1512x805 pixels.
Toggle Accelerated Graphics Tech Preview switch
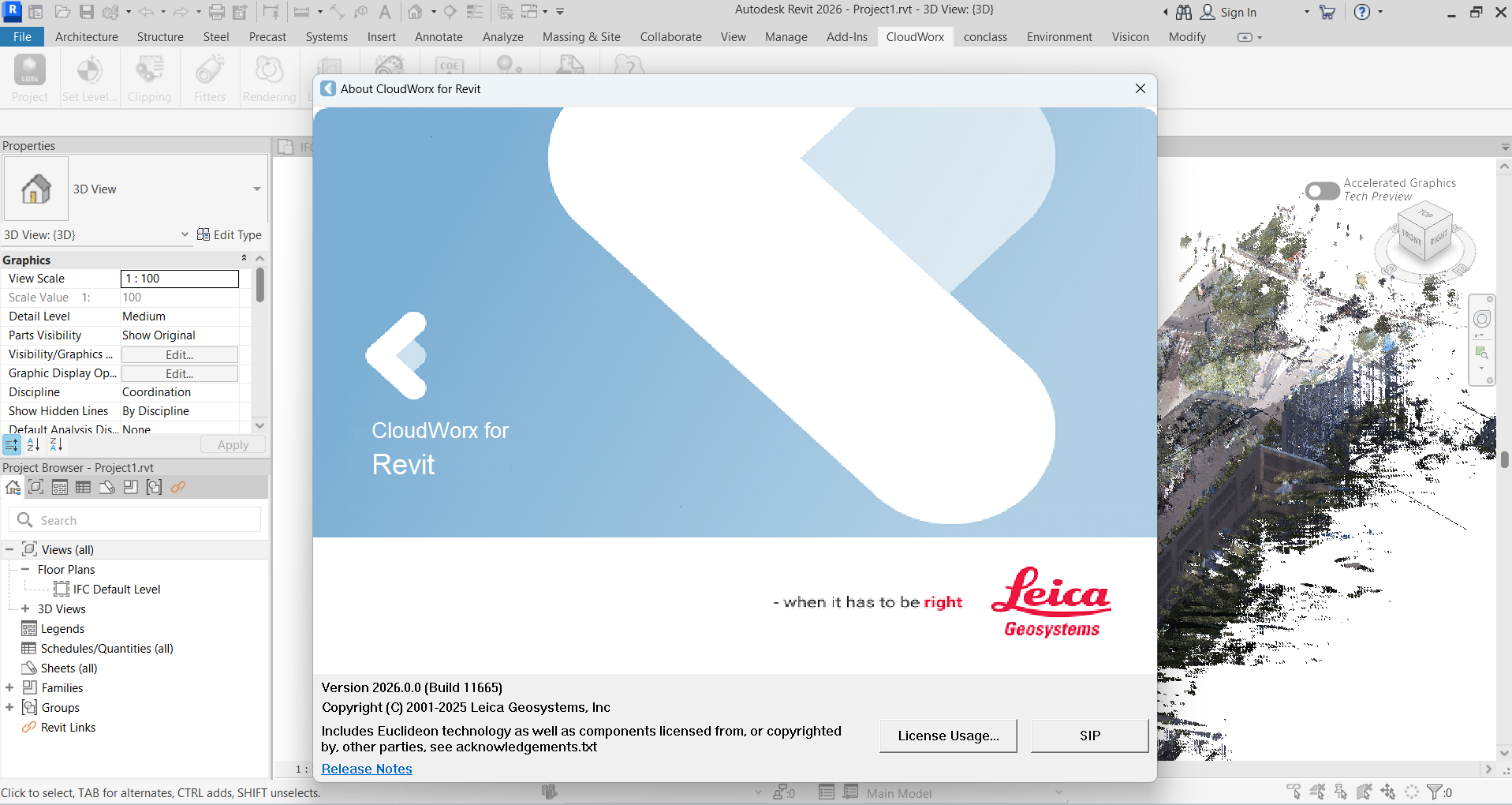coord(1322,190)
